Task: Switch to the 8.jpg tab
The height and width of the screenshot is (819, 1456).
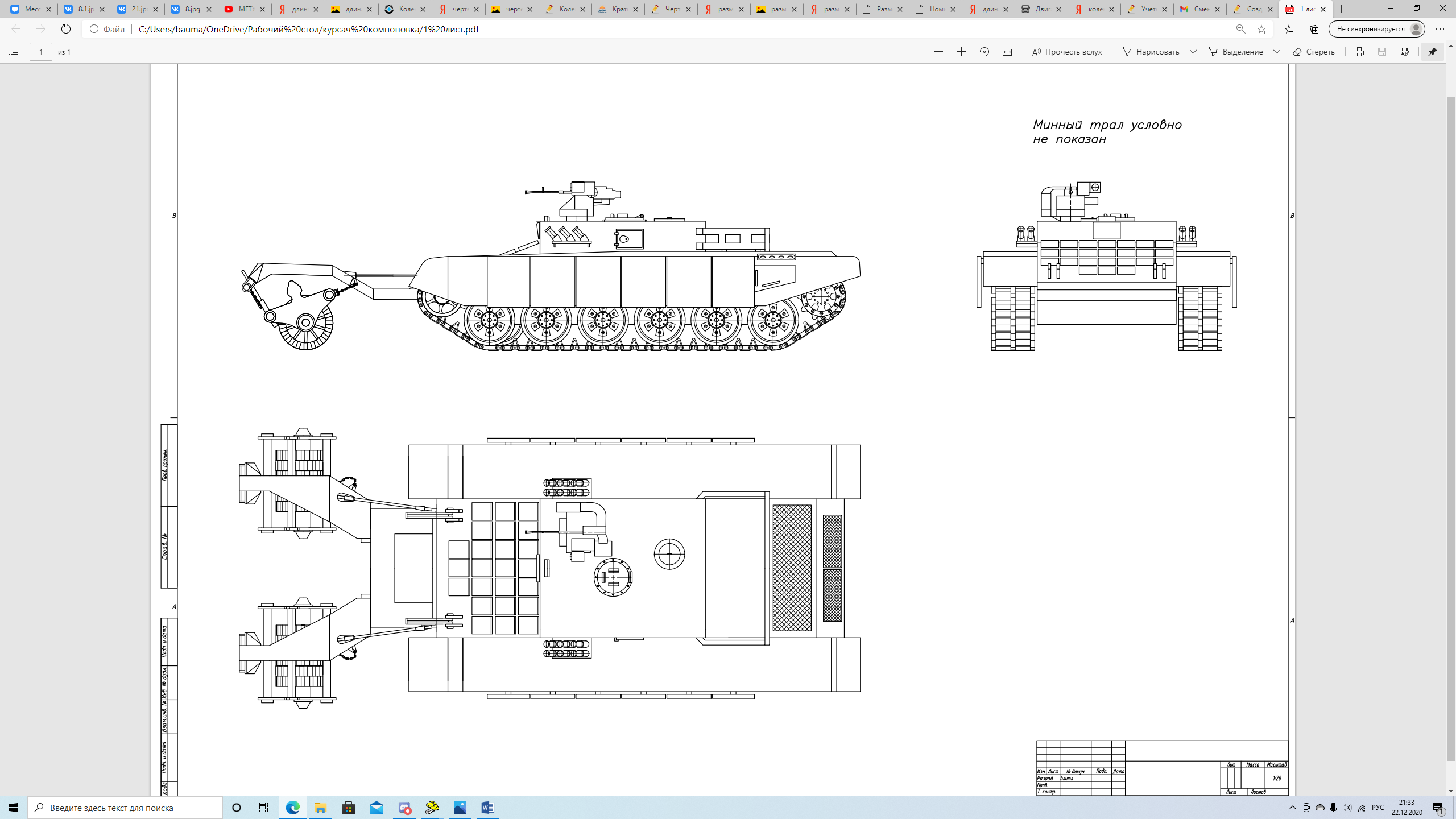Action: [x=191, y=9]
